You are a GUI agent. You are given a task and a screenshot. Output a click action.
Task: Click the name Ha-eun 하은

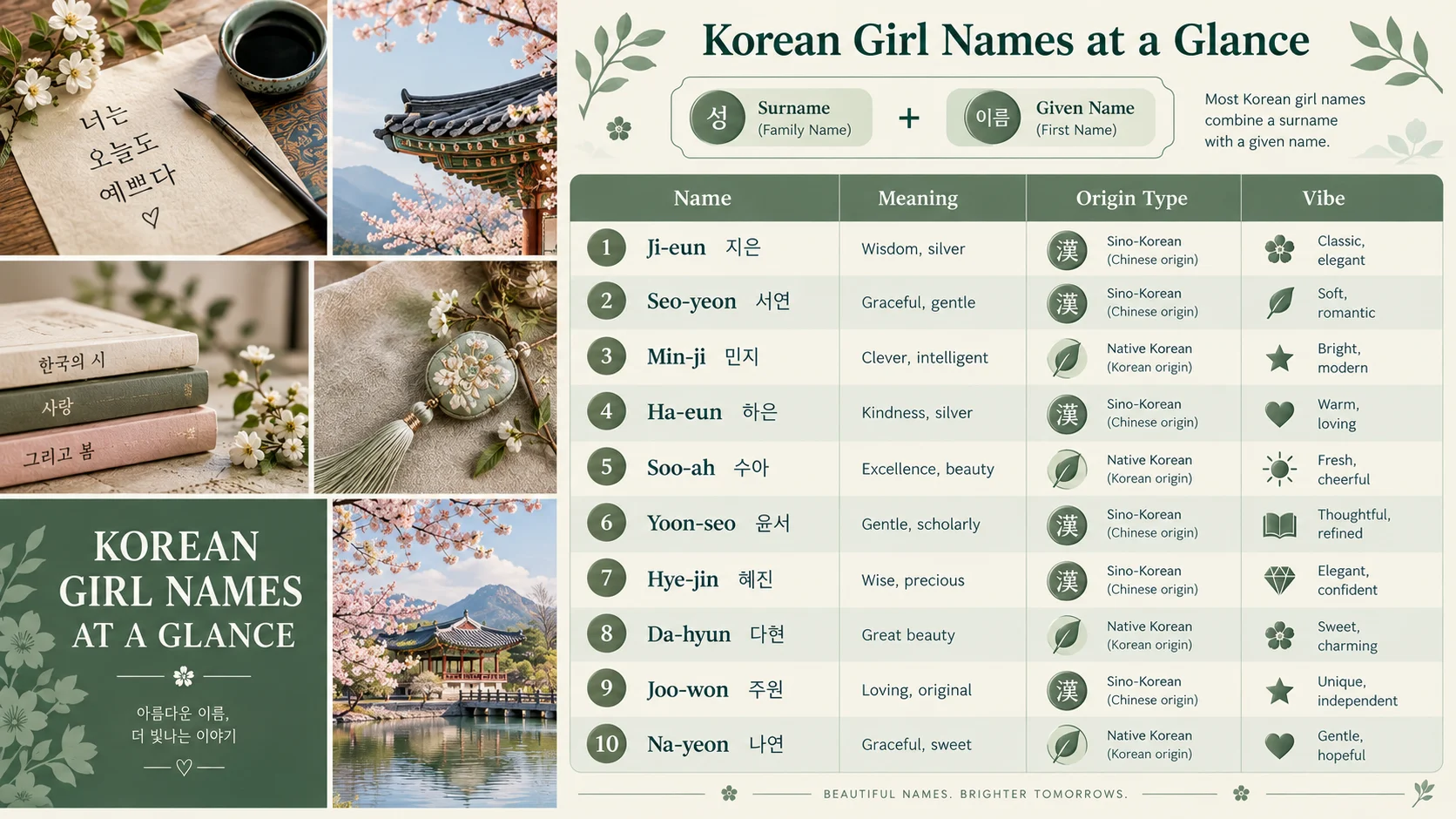[x=711, y=411]
